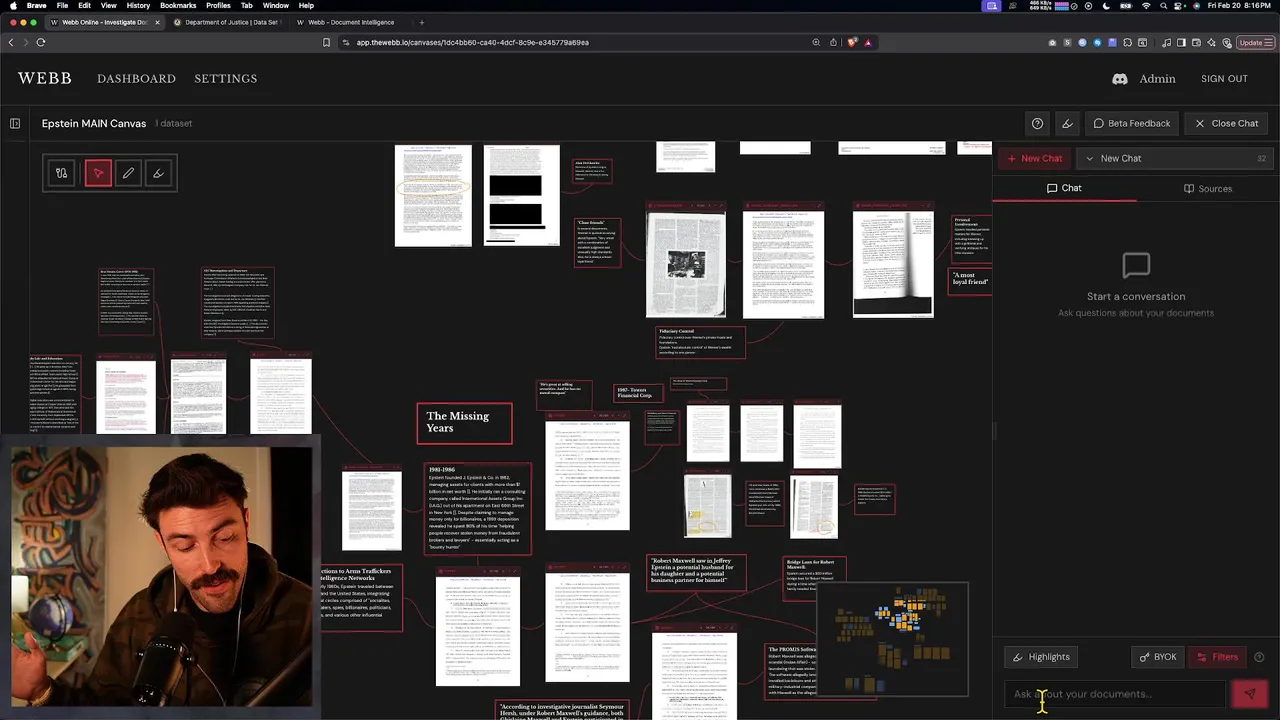Open the View menu in the menu bar
The height and width of the screenshot is (720, 1280).
pos(110,5)
